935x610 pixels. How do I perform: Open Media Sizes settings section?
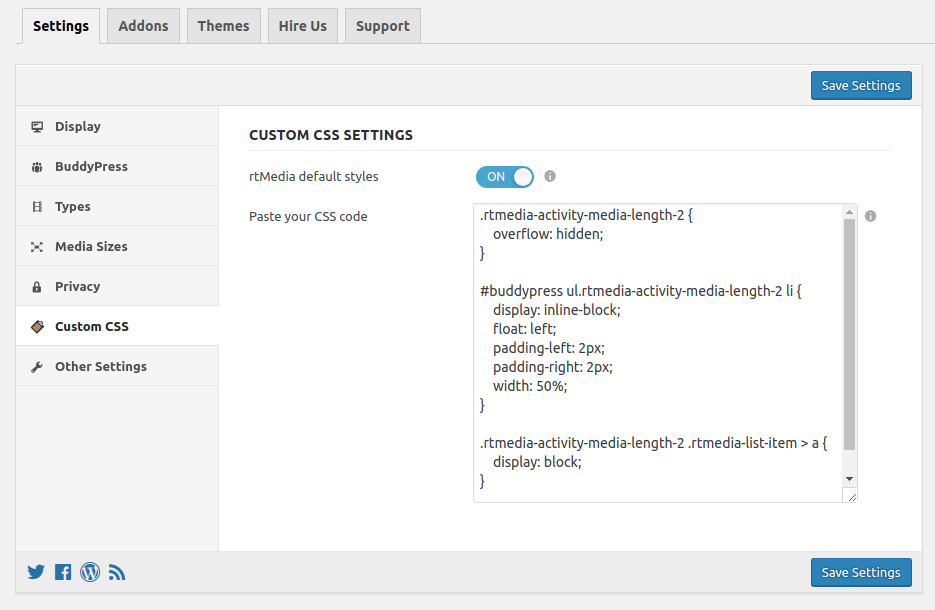click(x=91, y=247)
